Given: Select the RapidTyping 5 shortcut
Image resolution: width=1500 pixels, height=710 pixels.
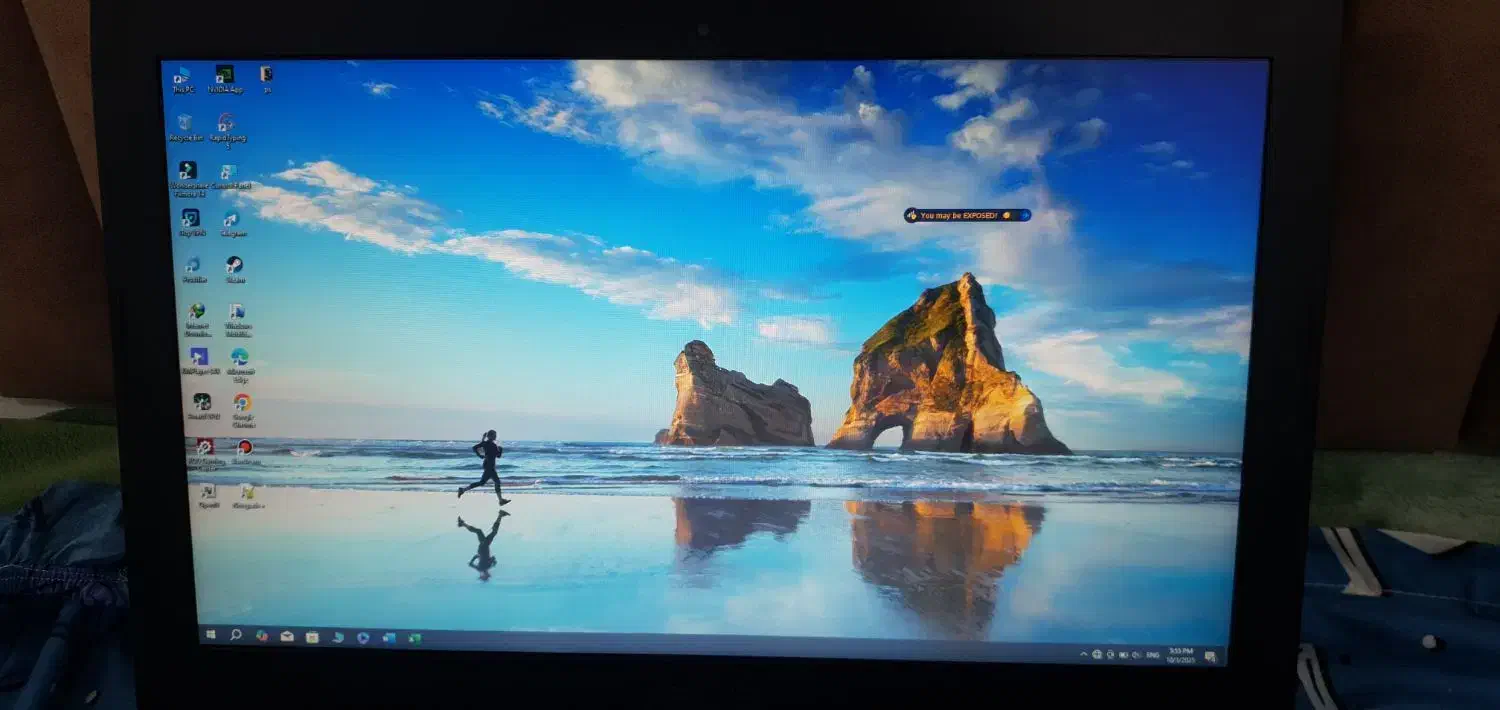Looking at the screenshot, I should tap(227, 129).
